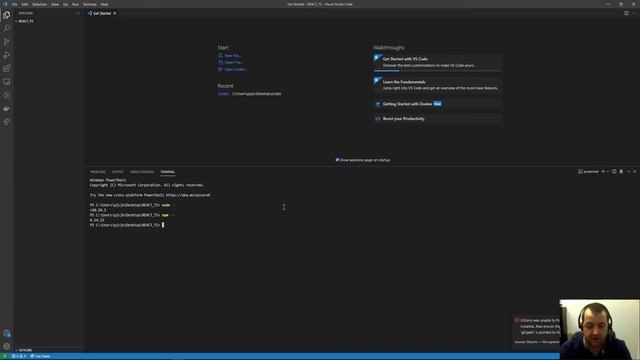This screenshot has height=360, width=640.
Task: Open the Selection menu
Action: click(39, 4)
